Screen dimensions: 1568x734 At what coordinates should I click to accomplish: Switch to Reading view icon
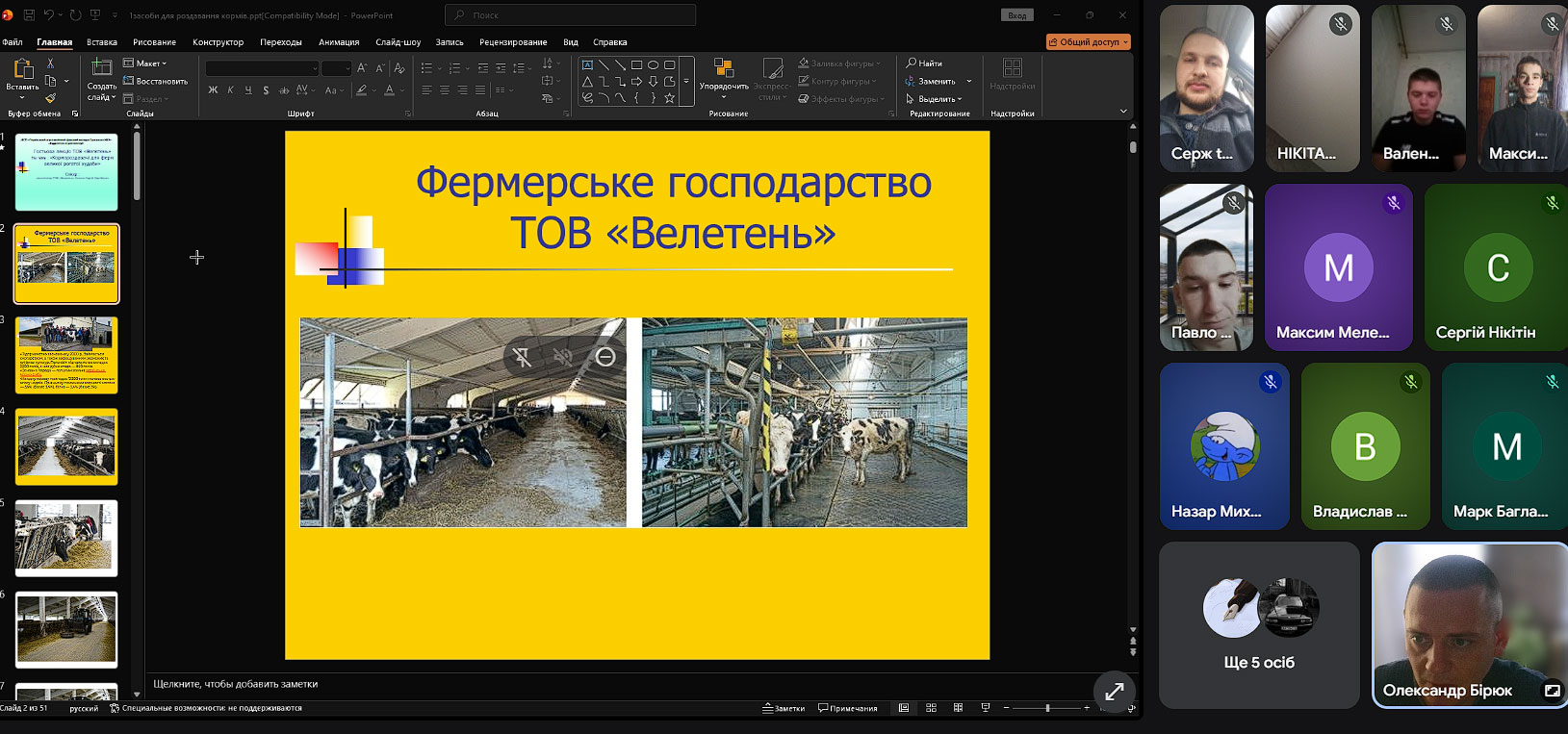958,708
